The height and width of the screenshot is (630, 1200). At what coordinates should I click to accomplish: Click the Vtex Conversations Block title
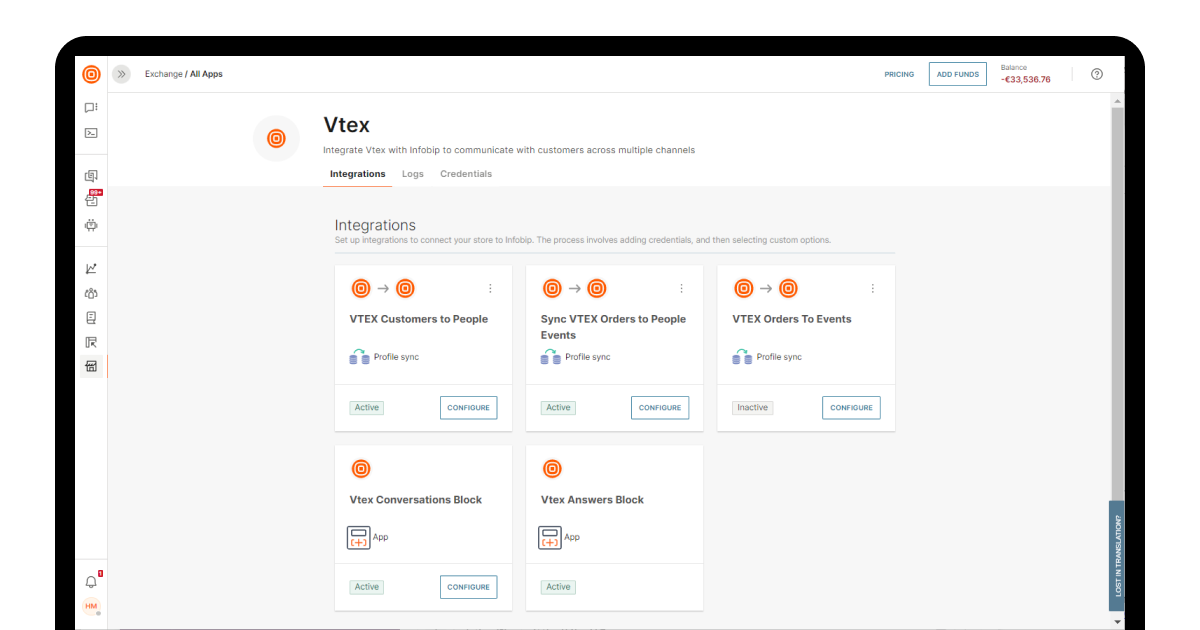pyautogui.click(x=416, y=500)
